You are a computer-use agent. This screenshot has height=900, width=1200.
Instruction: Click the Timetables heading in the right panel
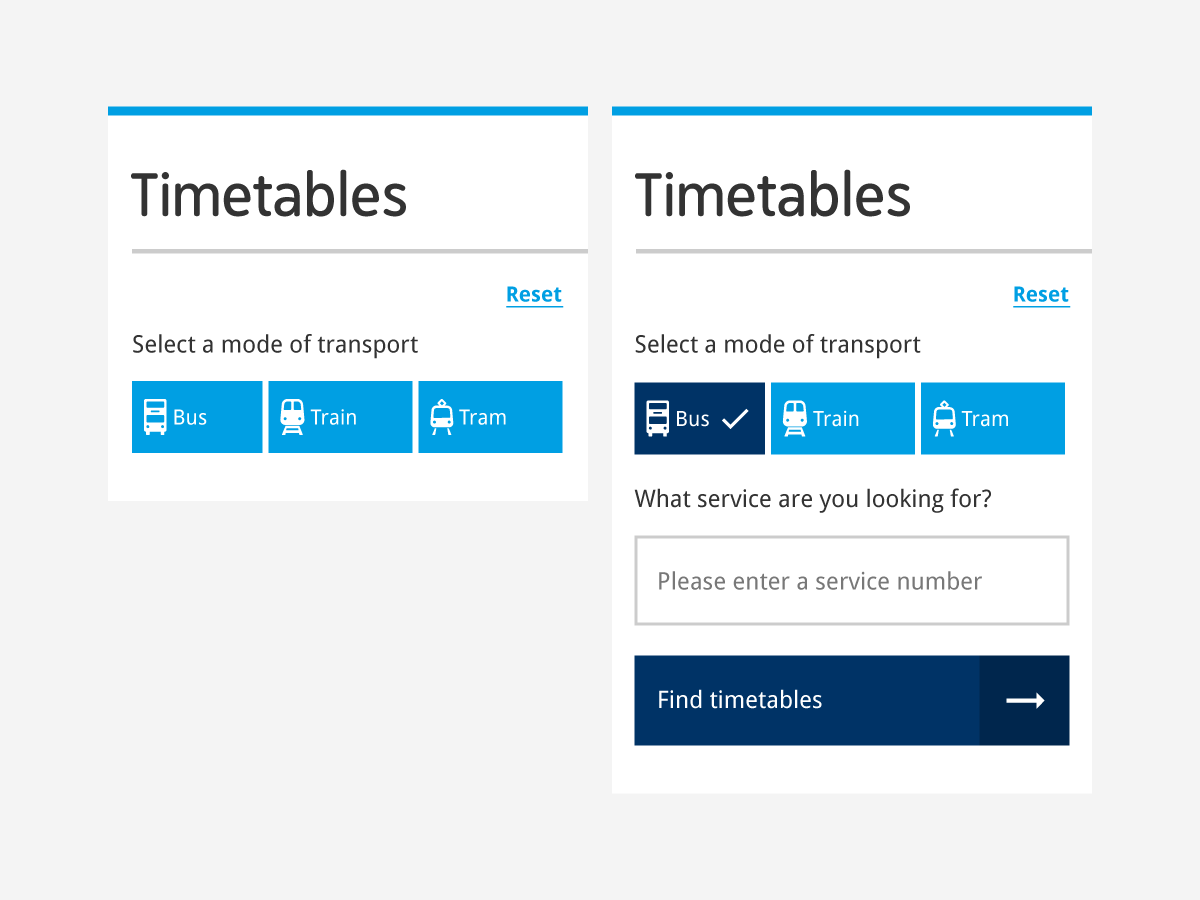click(773, 195)
